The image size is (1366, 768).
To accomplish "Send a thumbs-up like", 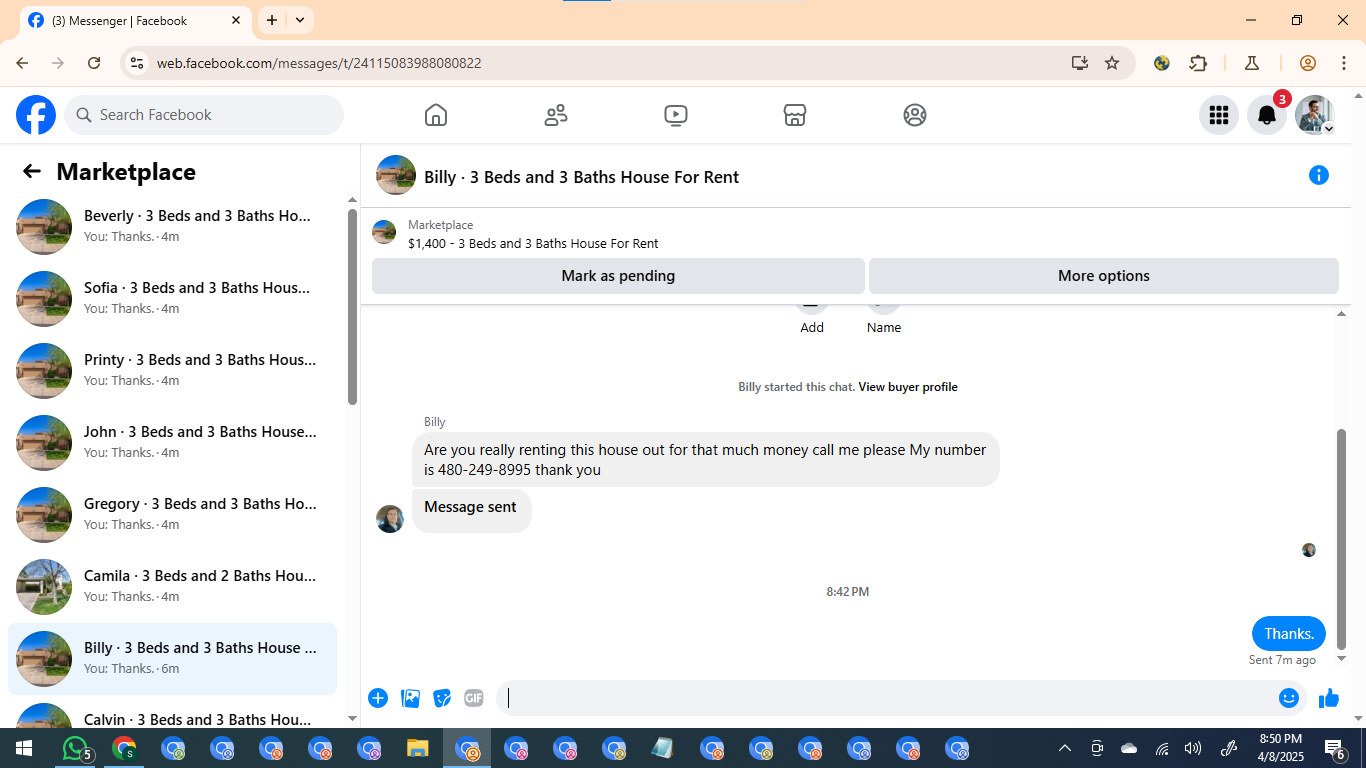I will click(1329, 698).
